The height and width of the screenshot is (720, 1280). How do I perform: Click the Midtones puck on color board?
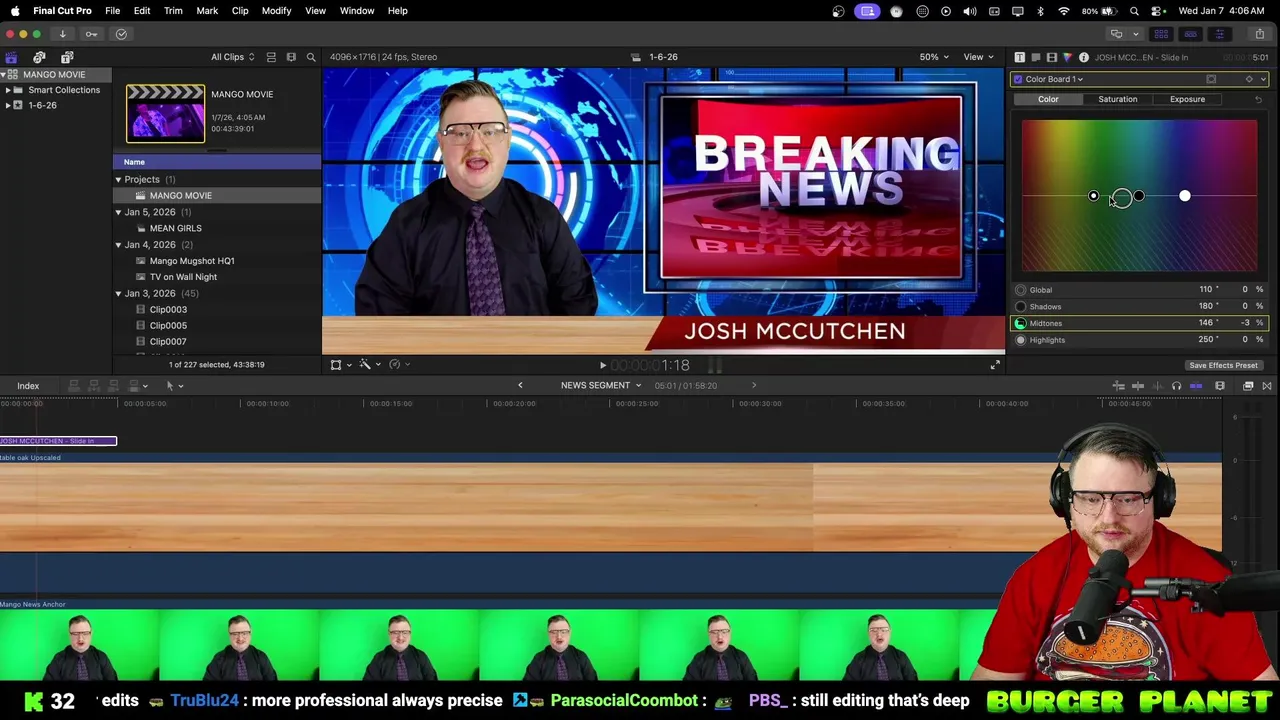[1122, 198]
